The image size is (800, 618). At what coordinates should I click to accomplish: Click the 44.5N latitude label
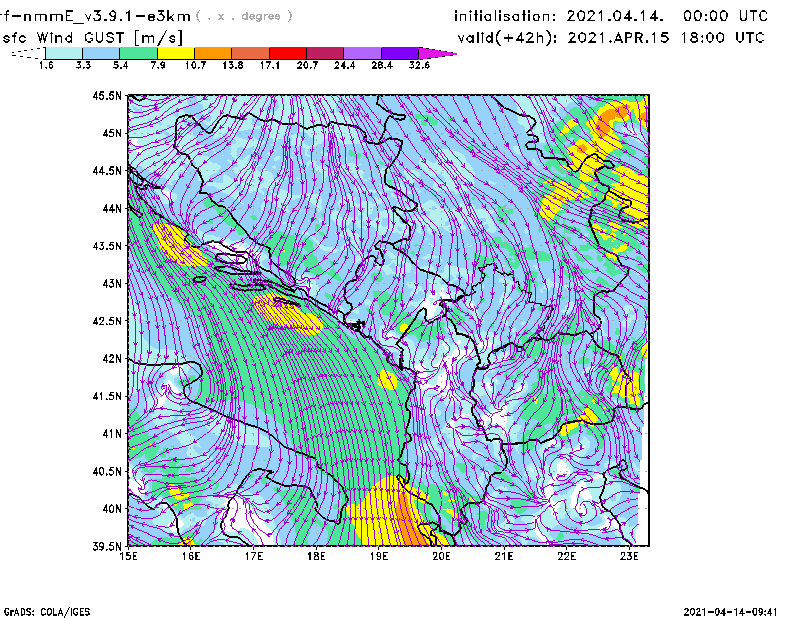(x=107, y=170)
